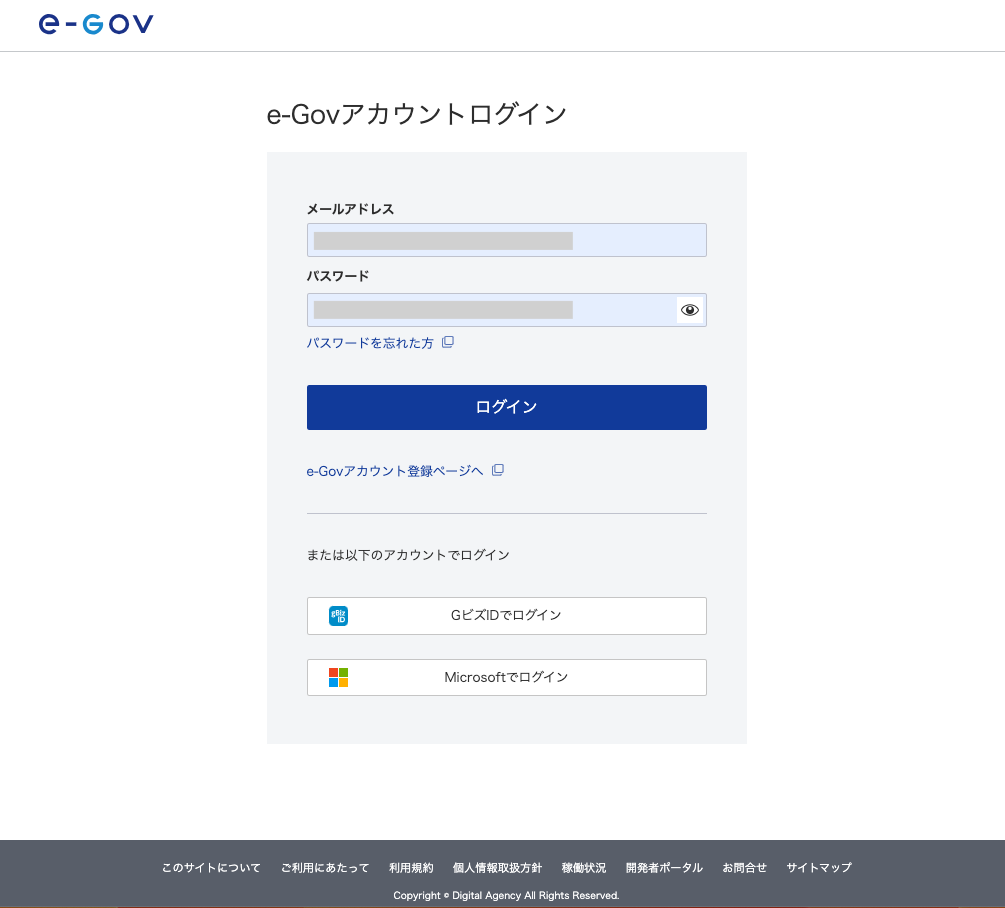The width and height of the screenshot is (1005, 908).
Task: Open the ご利用にあたって footer link
Action: [325, 868]
